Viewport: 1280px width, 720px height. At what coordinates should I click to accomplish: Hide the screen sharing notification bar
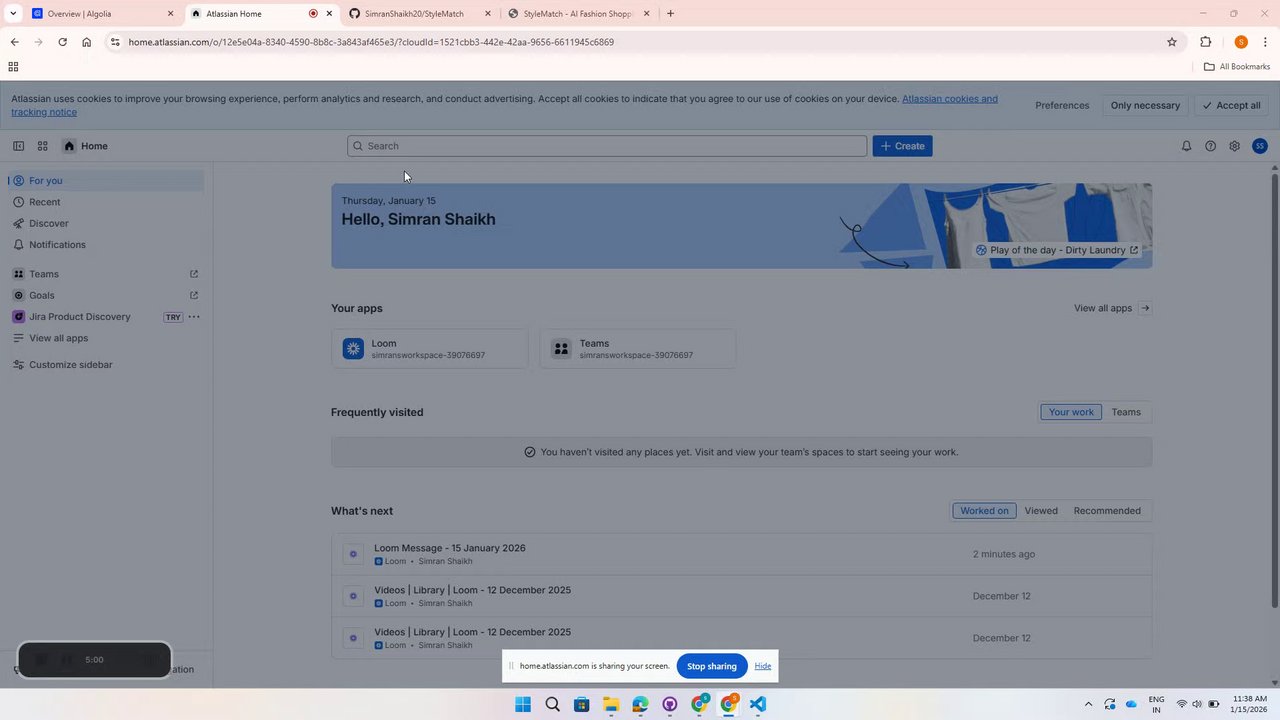click(x=762, y=666)
